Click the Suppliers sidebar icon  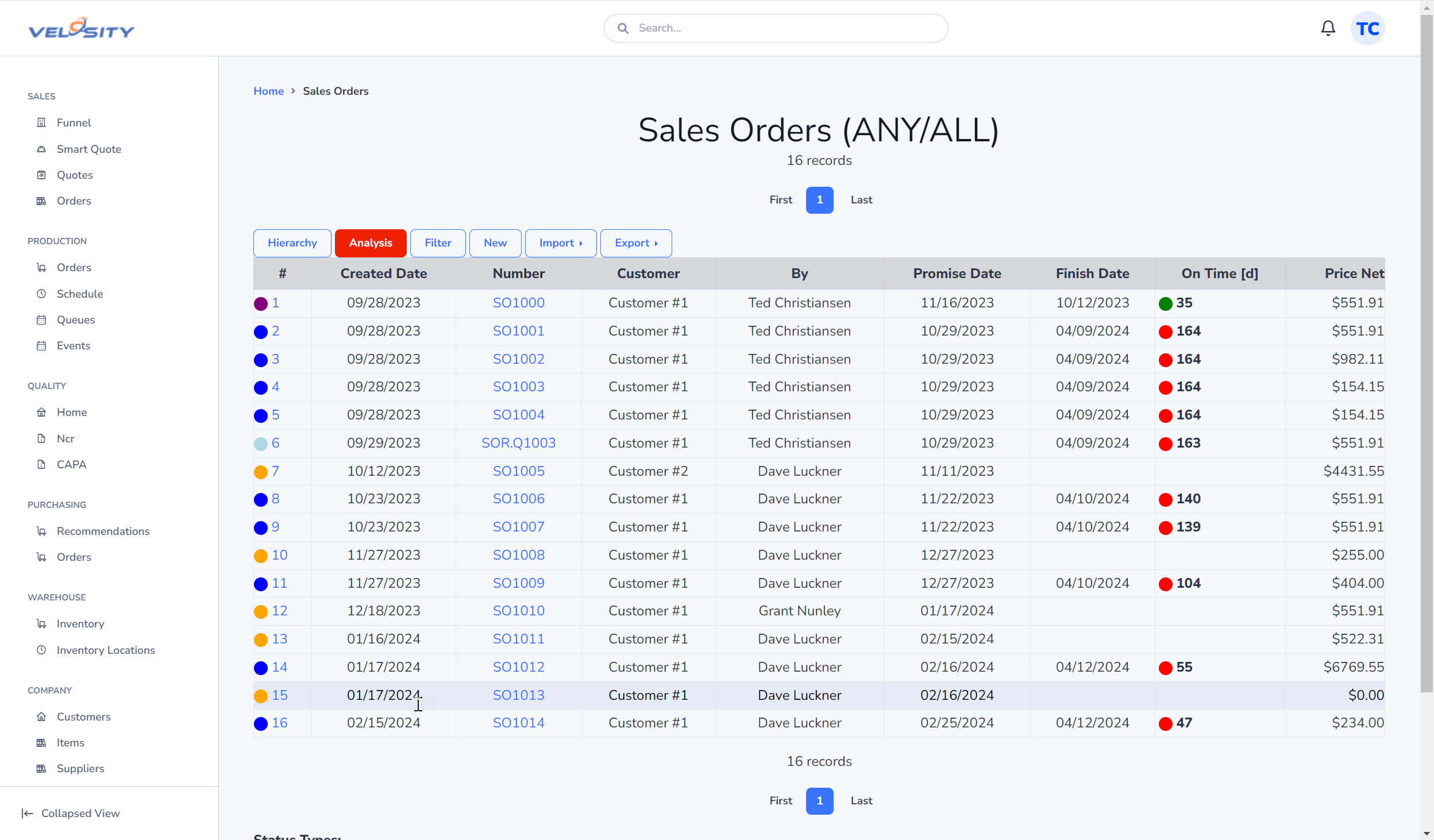coord(41,768)
